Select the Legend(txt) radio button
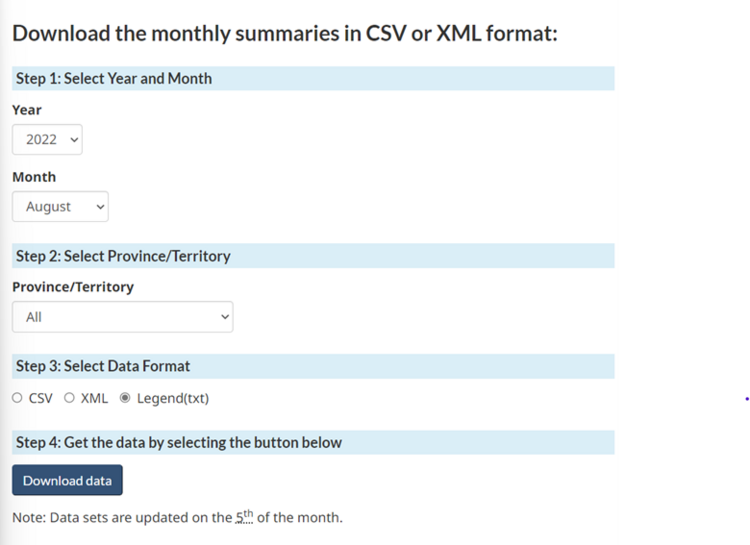Image resolution: width=750 pixels, height=545 pixels. 125,398
